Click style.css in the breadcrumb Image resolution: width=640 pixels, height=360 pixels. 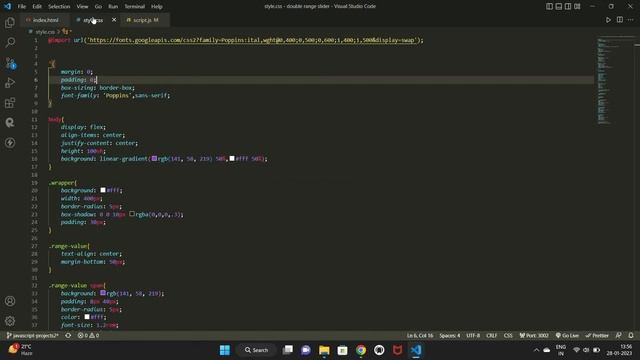[45, 31]
